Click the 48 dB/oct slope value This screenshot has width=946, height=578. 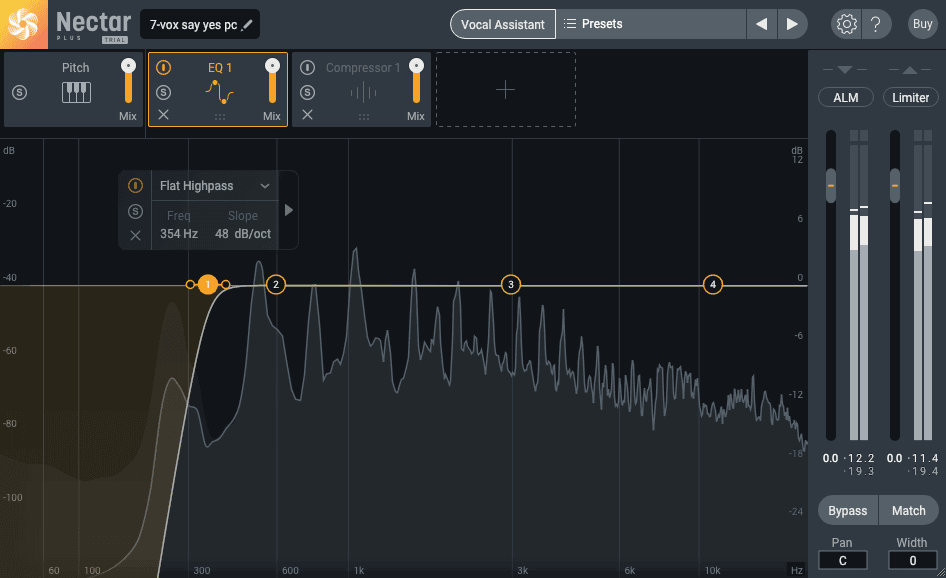[243, 233]
